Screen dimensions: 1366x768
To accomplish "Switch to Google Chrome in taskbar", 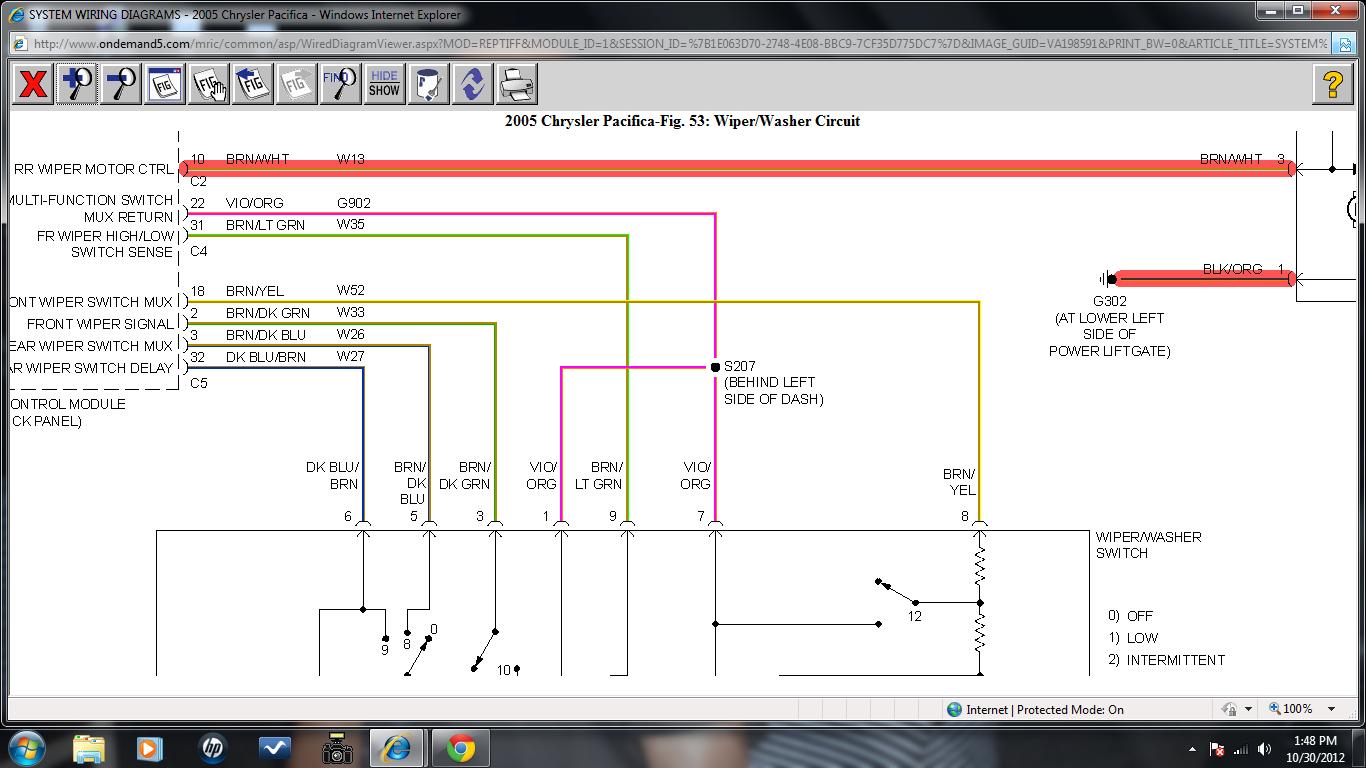I will pos(460,748).
